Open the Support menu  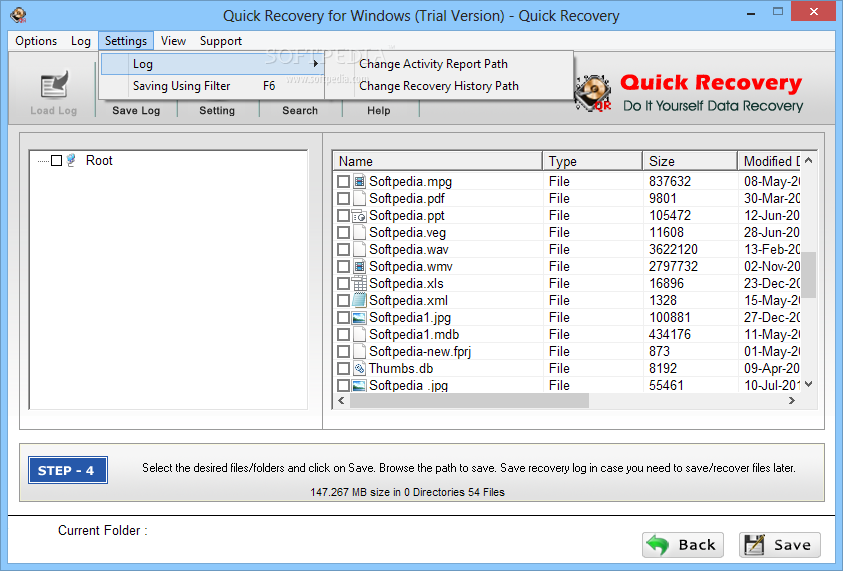pyautogui.click(x=220, y=41)
